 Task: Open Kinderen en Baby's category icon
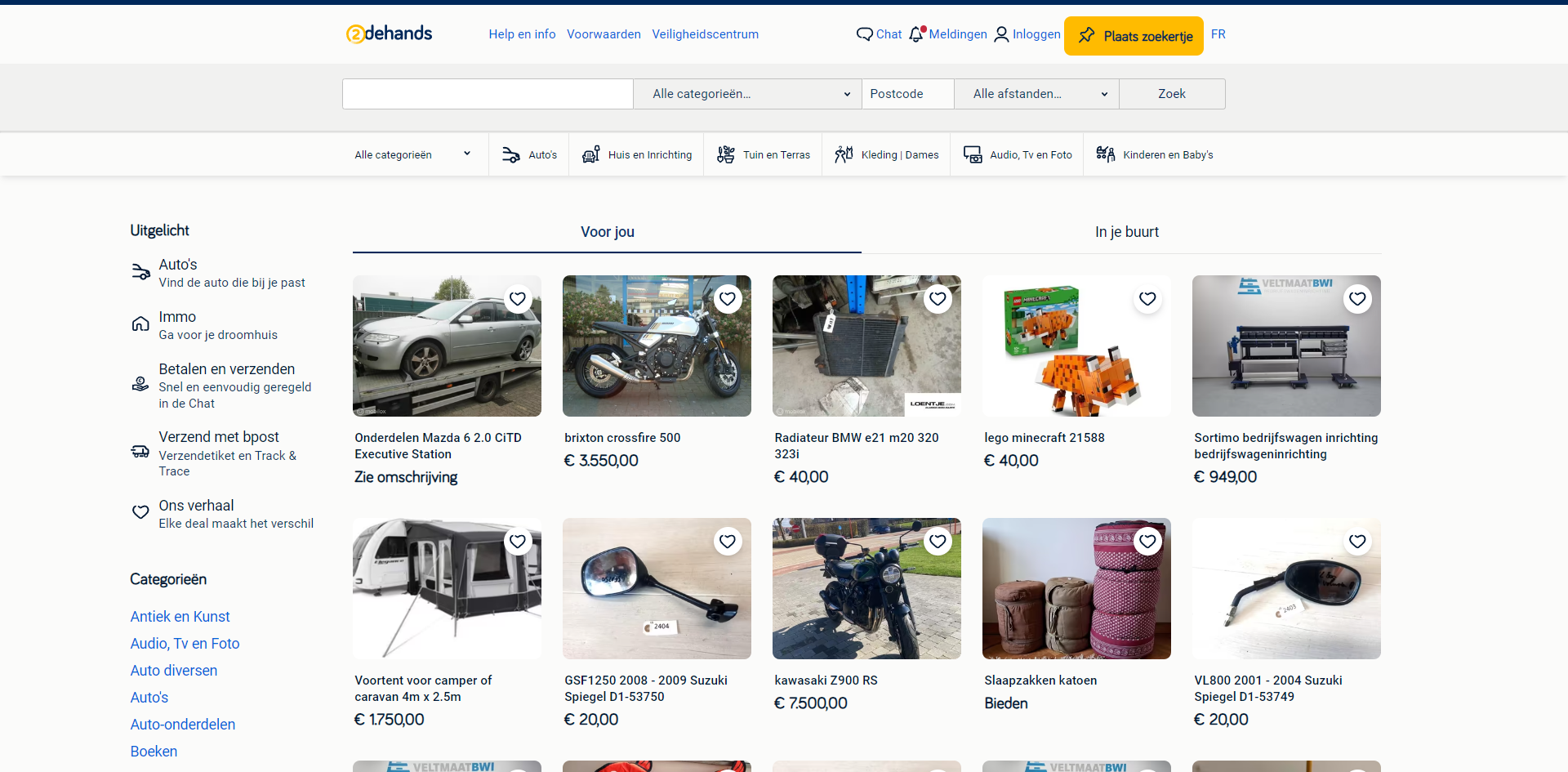click(x=1106, y=155)
